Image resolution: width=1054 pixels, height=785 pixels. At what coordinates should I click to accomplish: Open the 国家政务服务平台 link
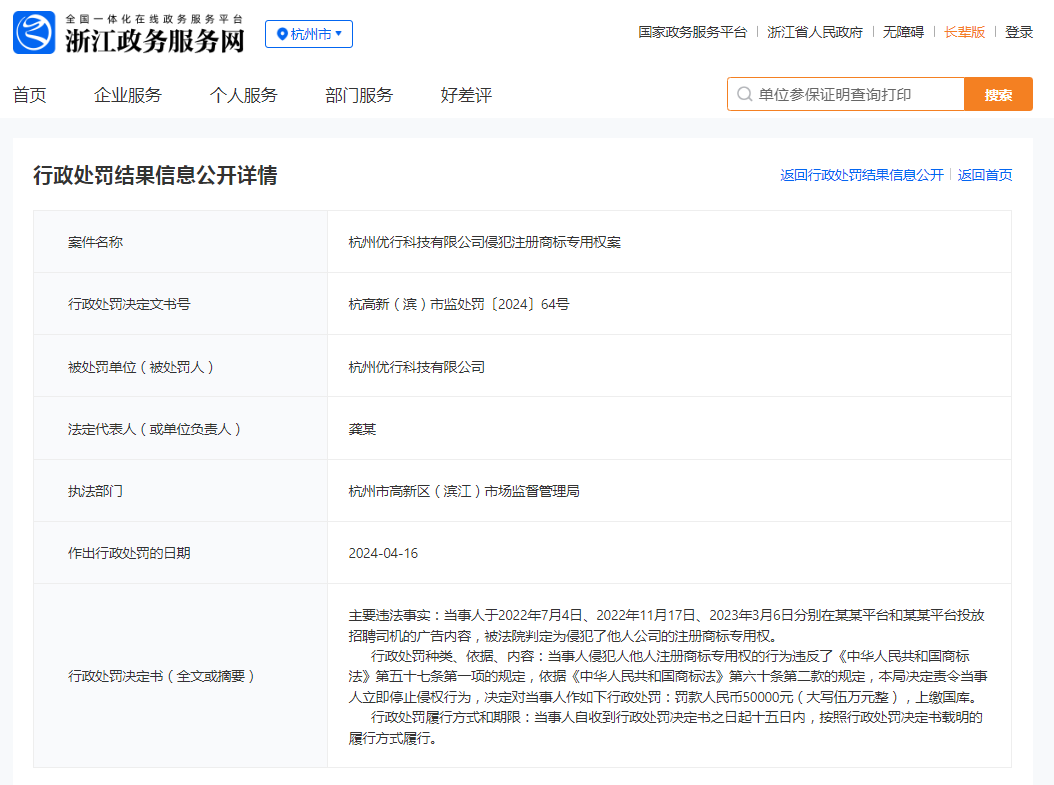click(x=692, y=32)
